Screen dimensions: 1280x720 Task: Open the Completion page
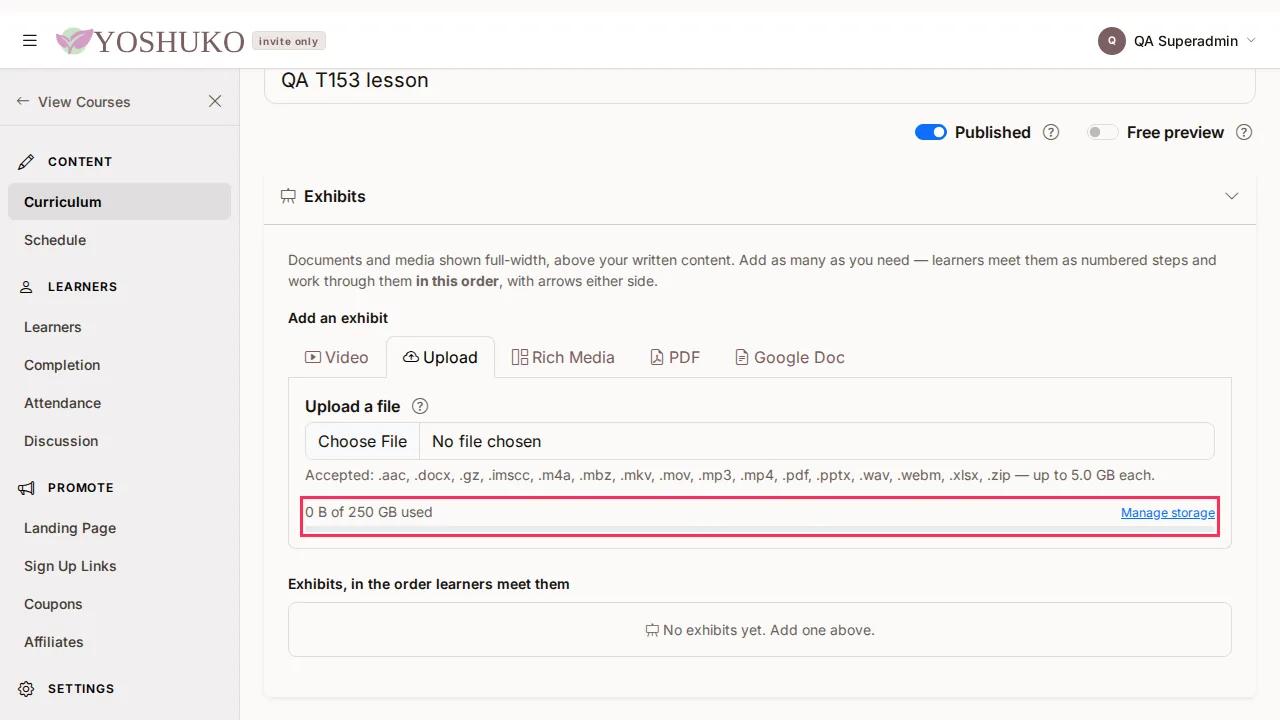click(x=119, y=365)
